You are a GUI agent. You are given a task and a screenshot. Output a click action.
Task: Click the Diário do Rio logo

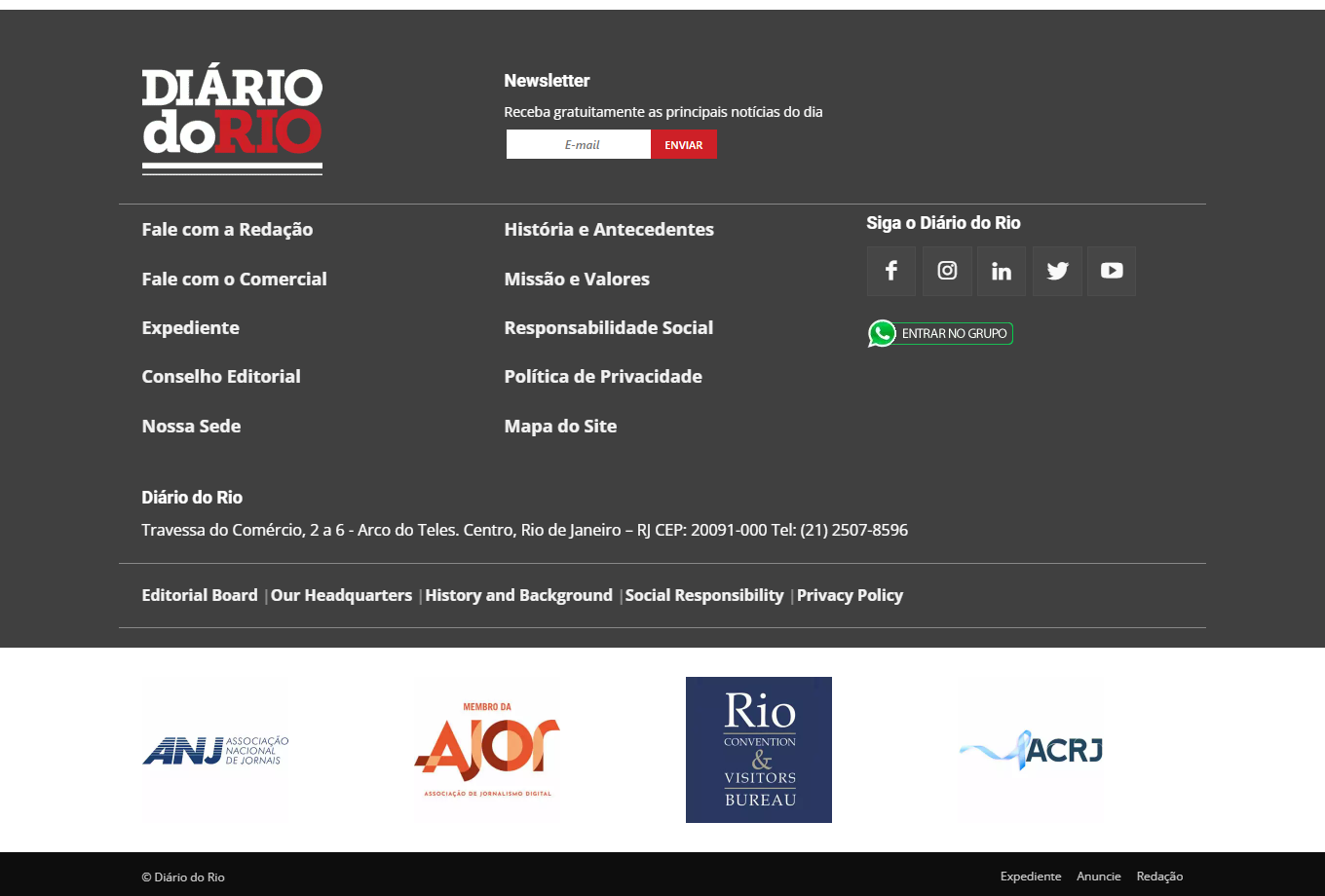point(232,121)
